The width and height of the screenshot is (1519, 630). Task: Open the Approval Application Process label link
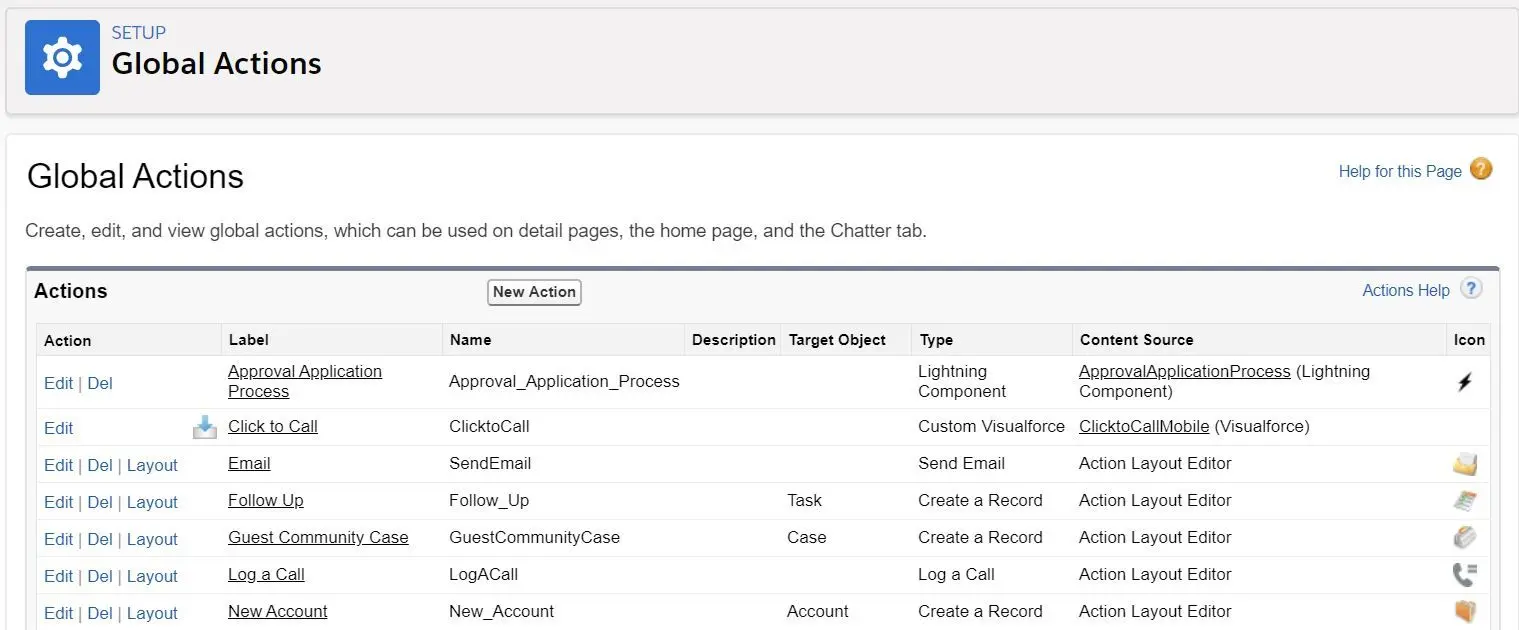(305, 381)
